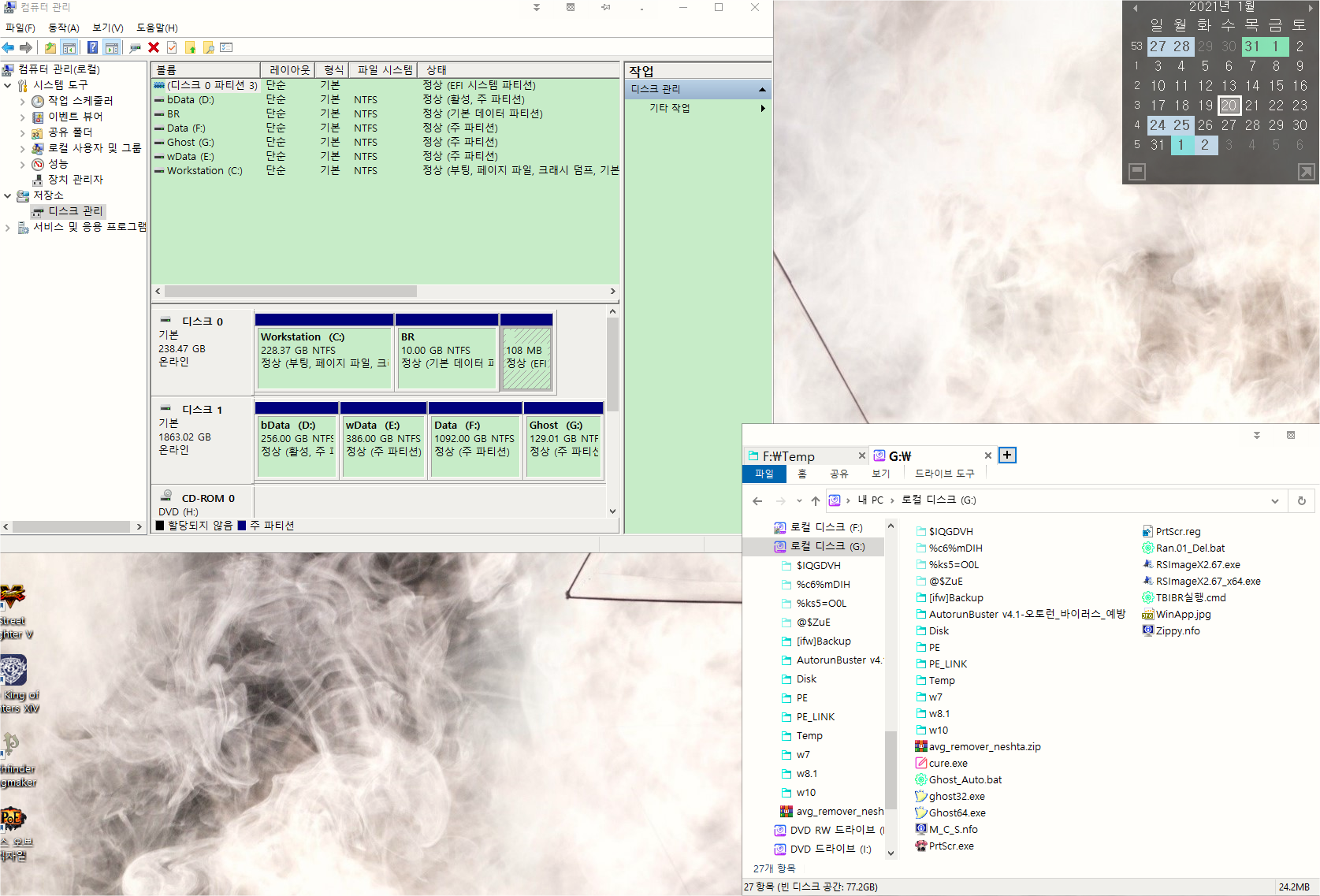Add a new explorer tab with plus button

(1007, 455)
